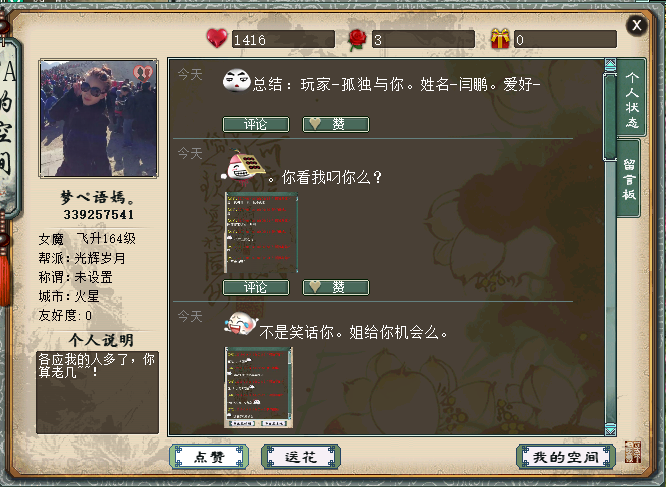The image size is (666, 487).
Task: Click the red seal stamp icon
Action: [x=633, y=452]
